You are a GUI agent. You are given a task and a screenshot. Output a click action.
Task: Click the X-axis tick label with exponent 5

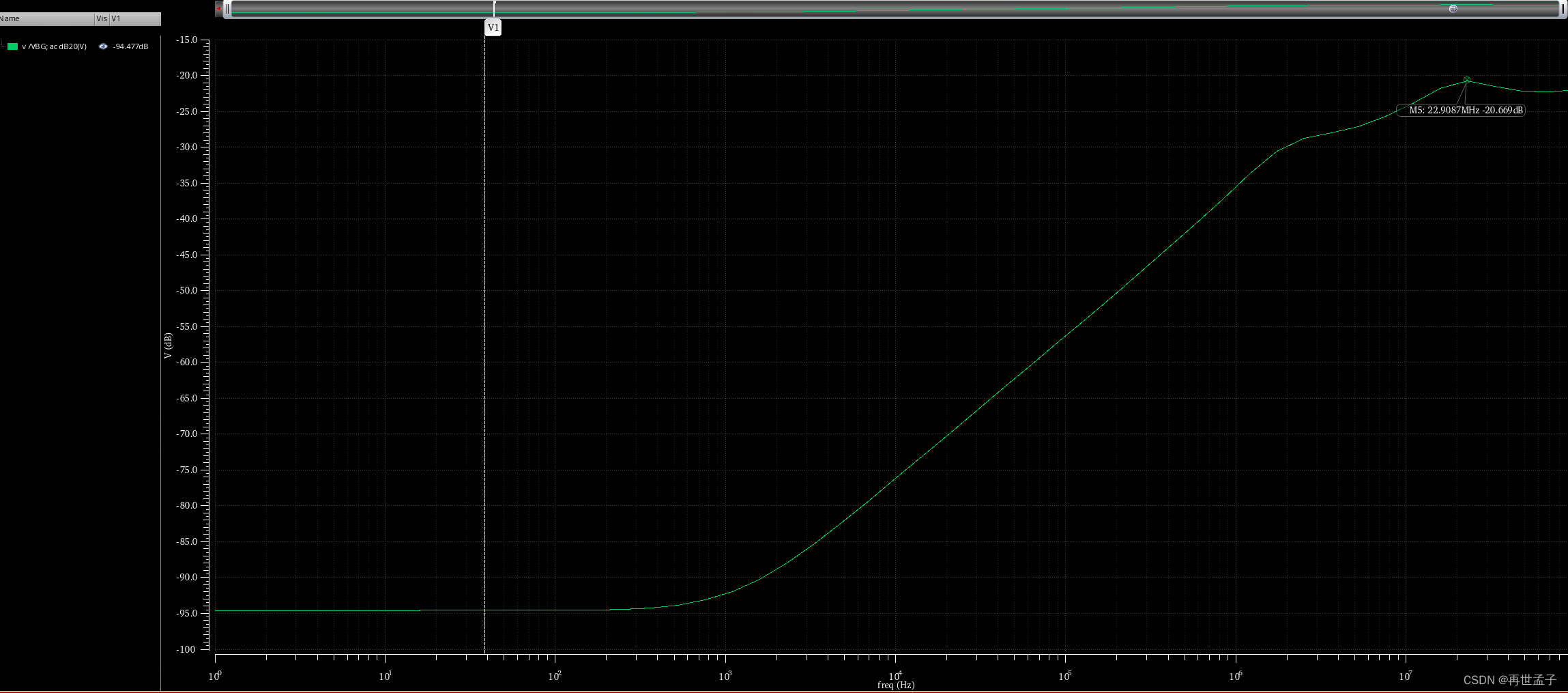[x=1064, y=676]
